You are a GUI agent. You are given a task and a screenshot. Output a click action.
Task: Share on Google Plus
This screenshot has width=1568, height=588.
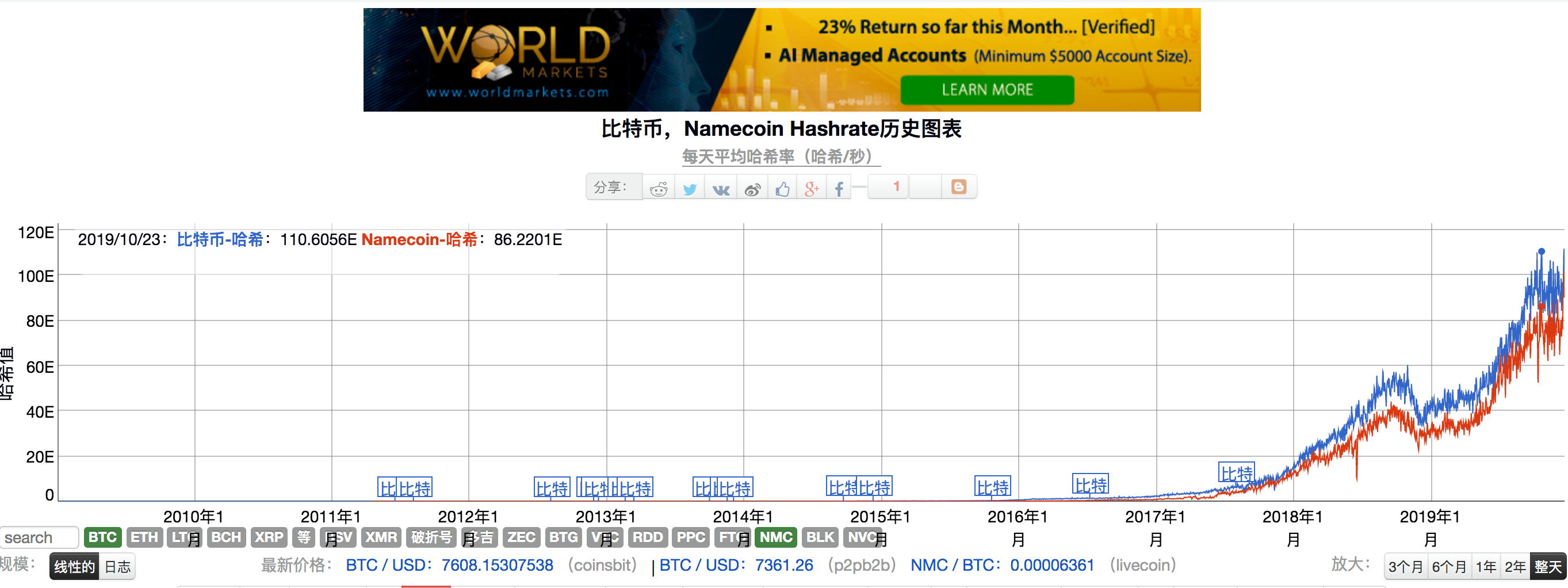tap(812, 189)
